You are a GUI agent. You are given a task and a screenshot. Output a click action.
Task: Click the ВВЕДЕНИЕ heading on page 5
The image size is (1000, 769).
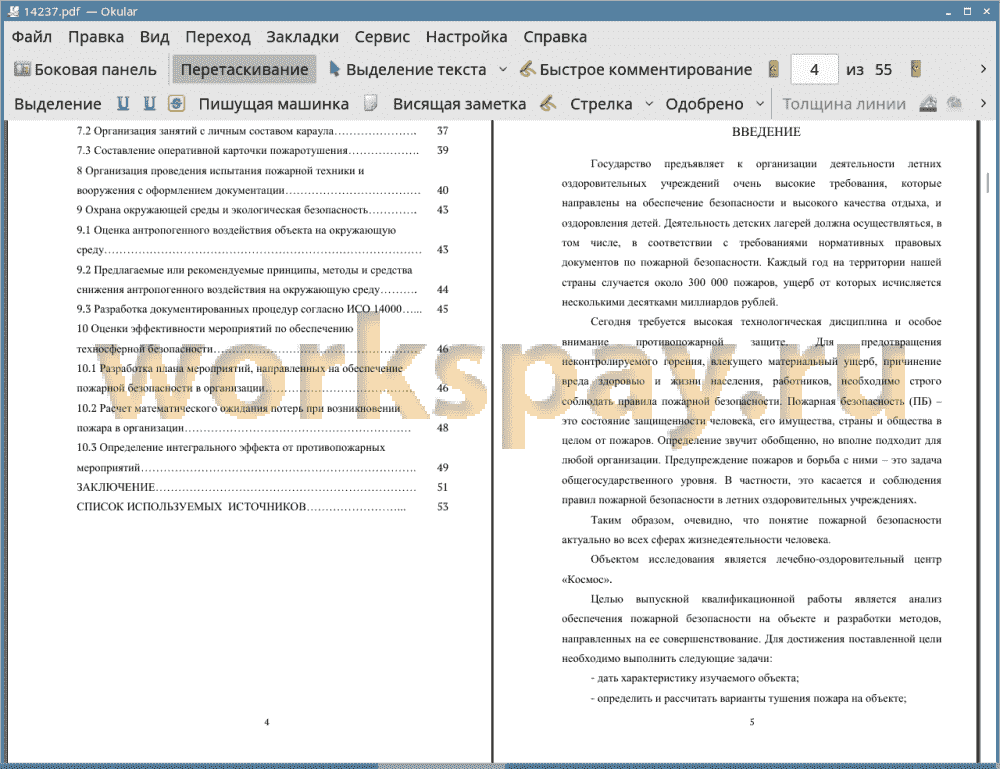[766, 132]
